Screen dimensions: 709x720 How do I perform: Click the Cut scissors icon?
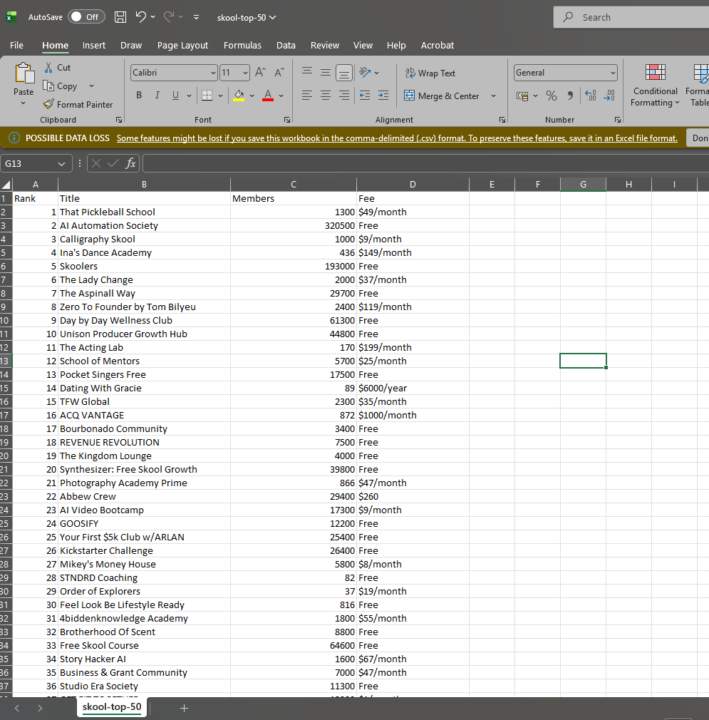click(x=48, y=68)
